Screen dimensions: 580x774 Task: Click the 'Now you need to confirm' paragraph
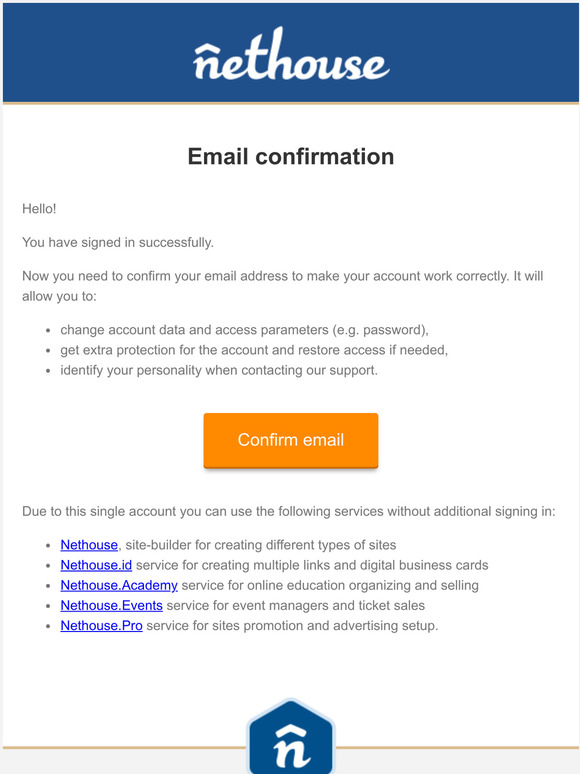[x=282, y=286]
